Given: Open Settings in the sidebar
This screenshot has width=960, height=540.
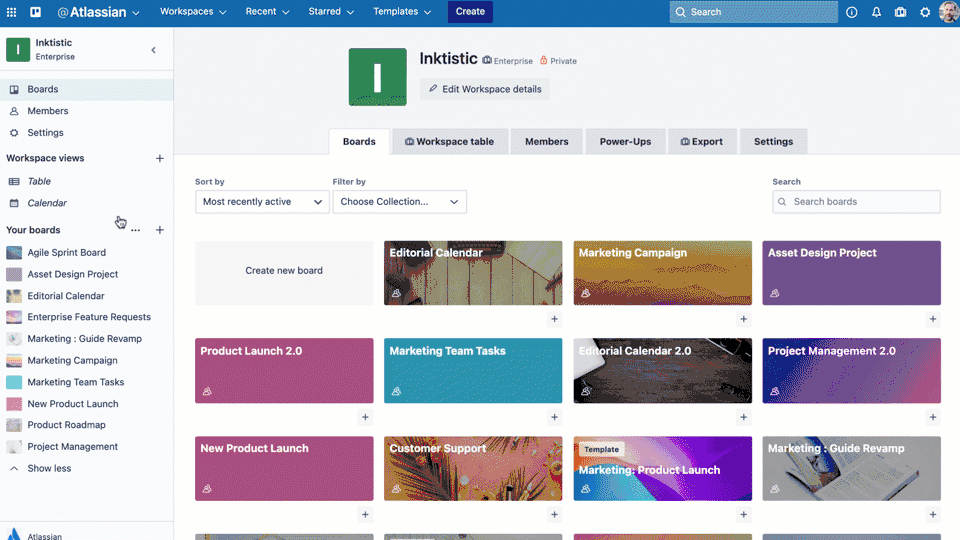Looking at the screenshot, I should [86, 133].
